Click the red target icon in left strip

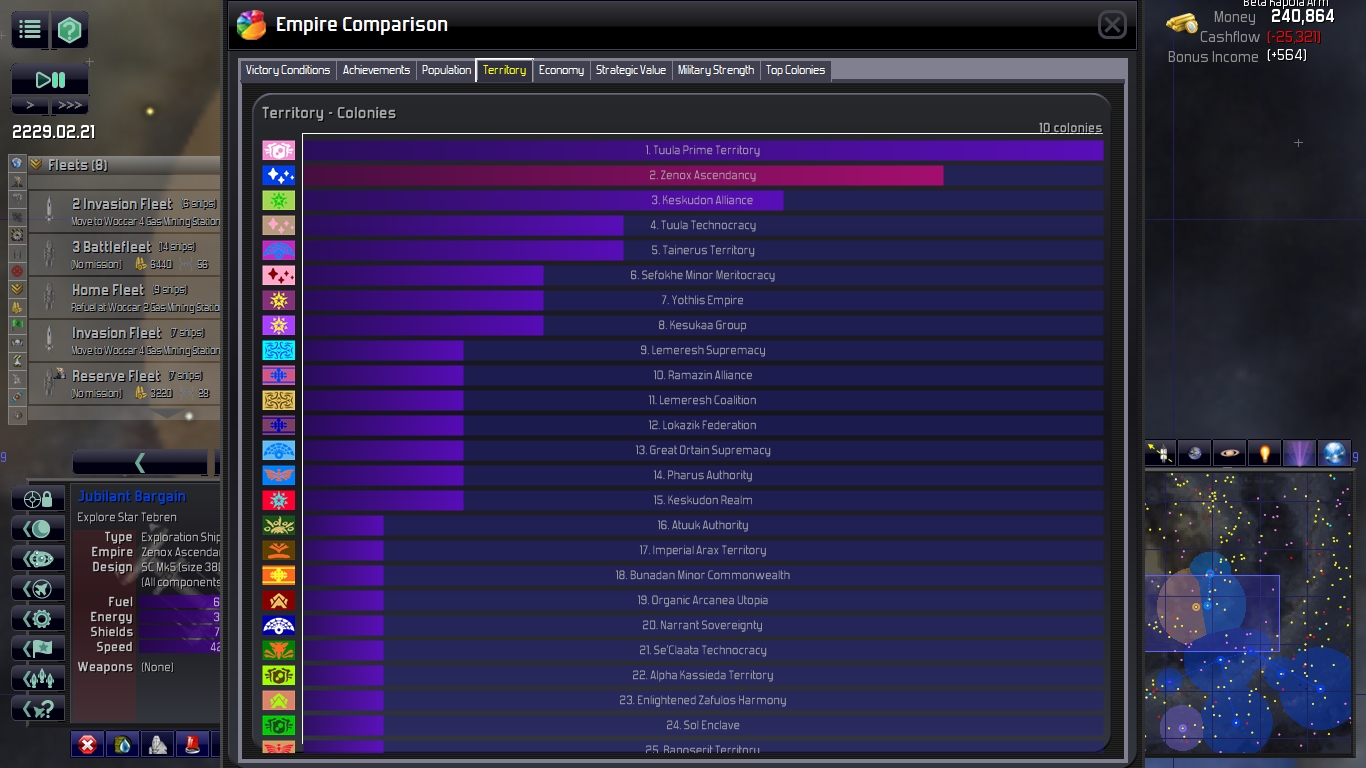(17, 271)
